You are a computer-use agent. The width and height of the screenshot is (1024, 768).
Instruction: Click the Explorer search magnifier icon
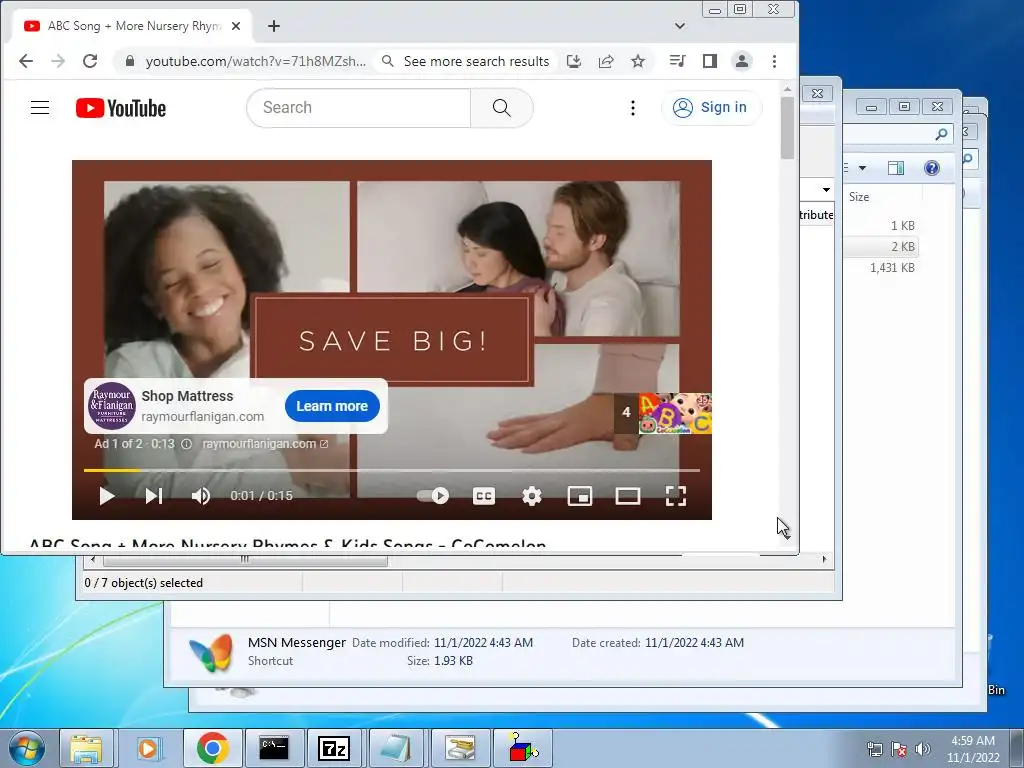[x=941, y=134]
